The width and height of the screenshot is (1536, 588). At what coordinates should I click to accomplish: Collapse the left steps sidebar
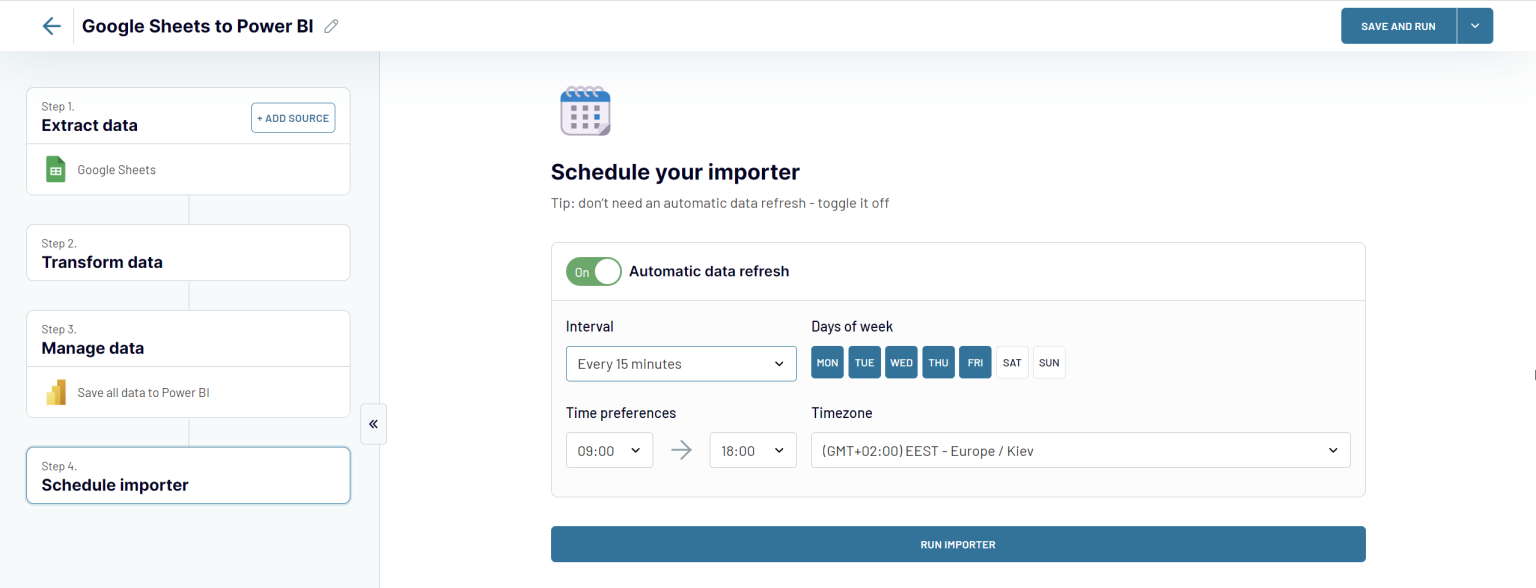pos(373,424)
